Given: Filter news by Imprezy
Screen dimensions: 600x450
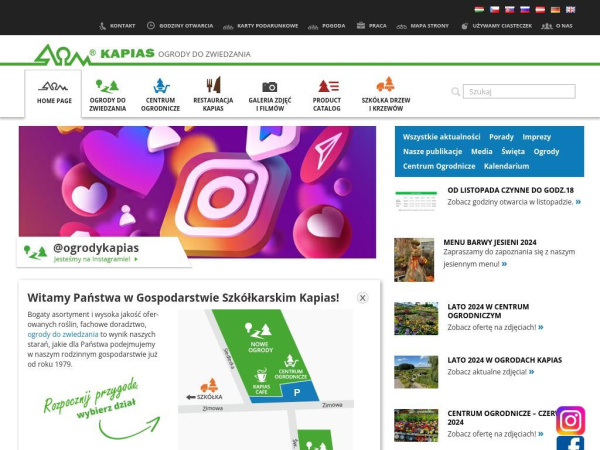Looking at the screenshot, I should point(536,137).
